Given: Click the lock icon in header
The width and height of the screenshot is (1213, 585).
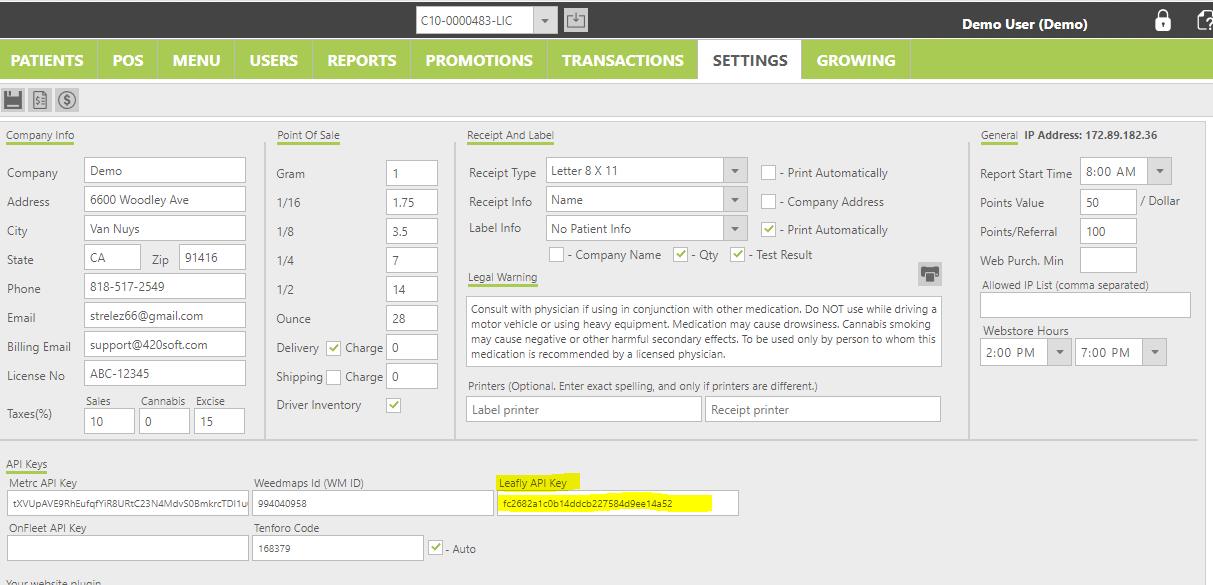Looking at the screenshot, I should [x=1163, y=21].
